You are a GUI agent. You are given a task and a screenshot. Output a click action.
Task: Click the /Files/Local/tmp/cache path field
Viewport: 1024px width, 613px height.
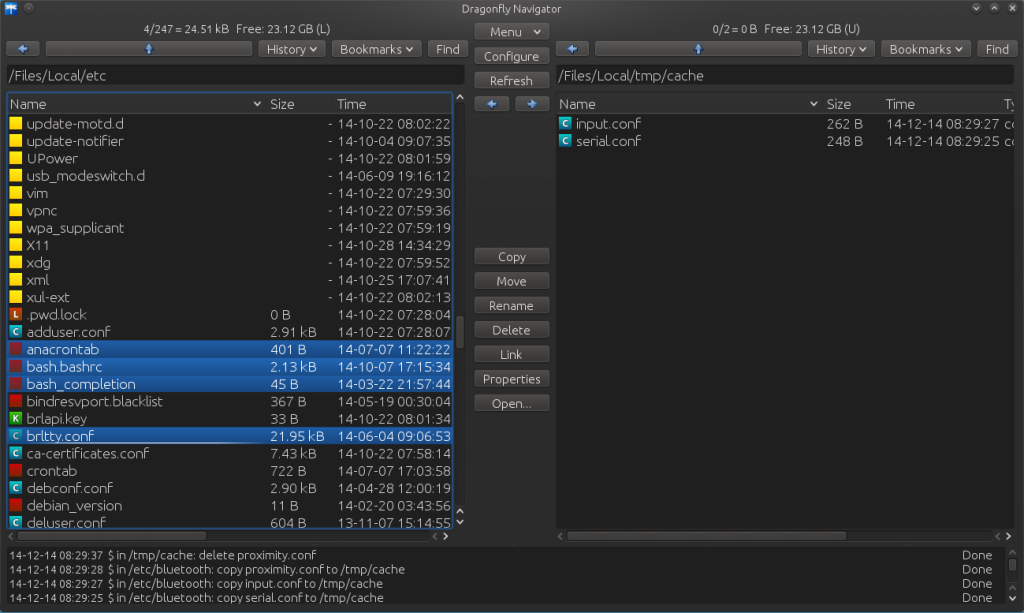(x=785, y=76)
